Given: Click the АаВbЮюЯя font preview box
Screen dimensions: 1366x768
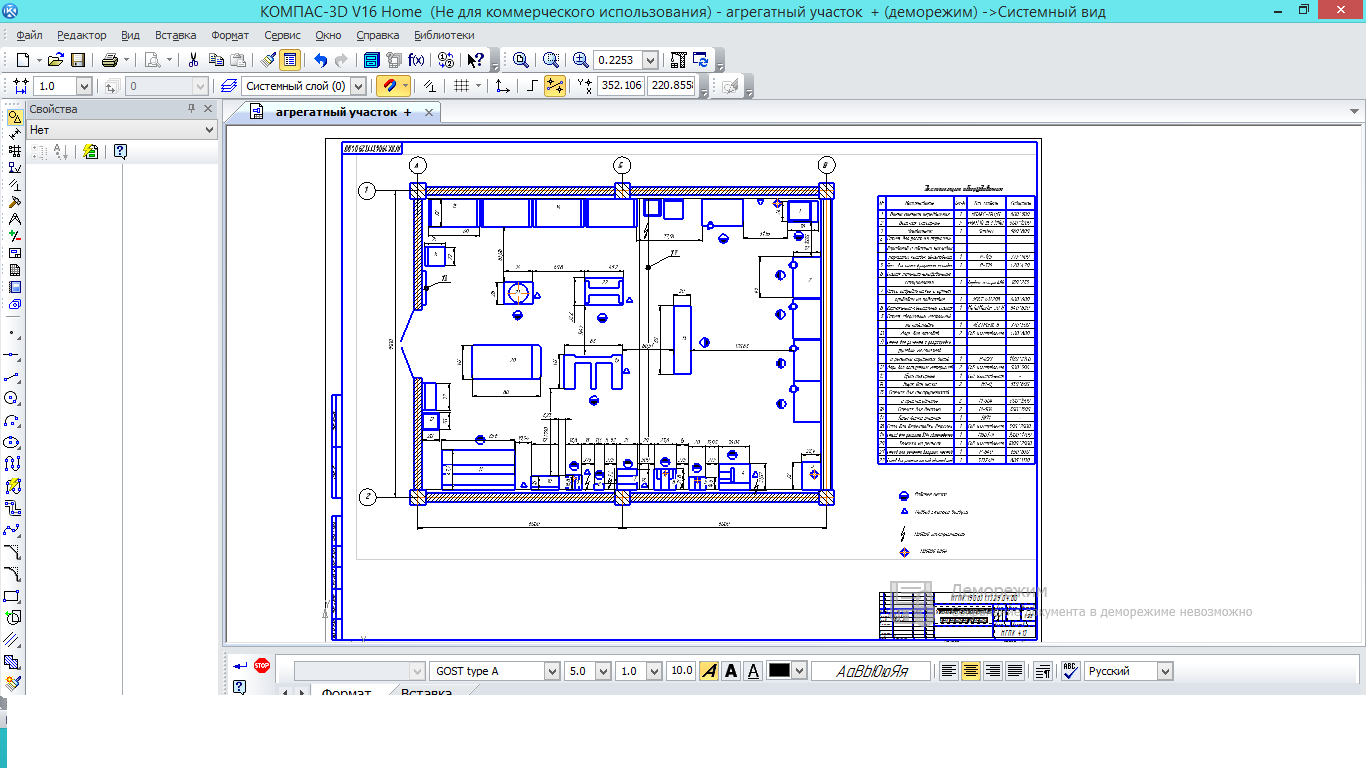Looking at the screenshot, I should pos(871,670).
